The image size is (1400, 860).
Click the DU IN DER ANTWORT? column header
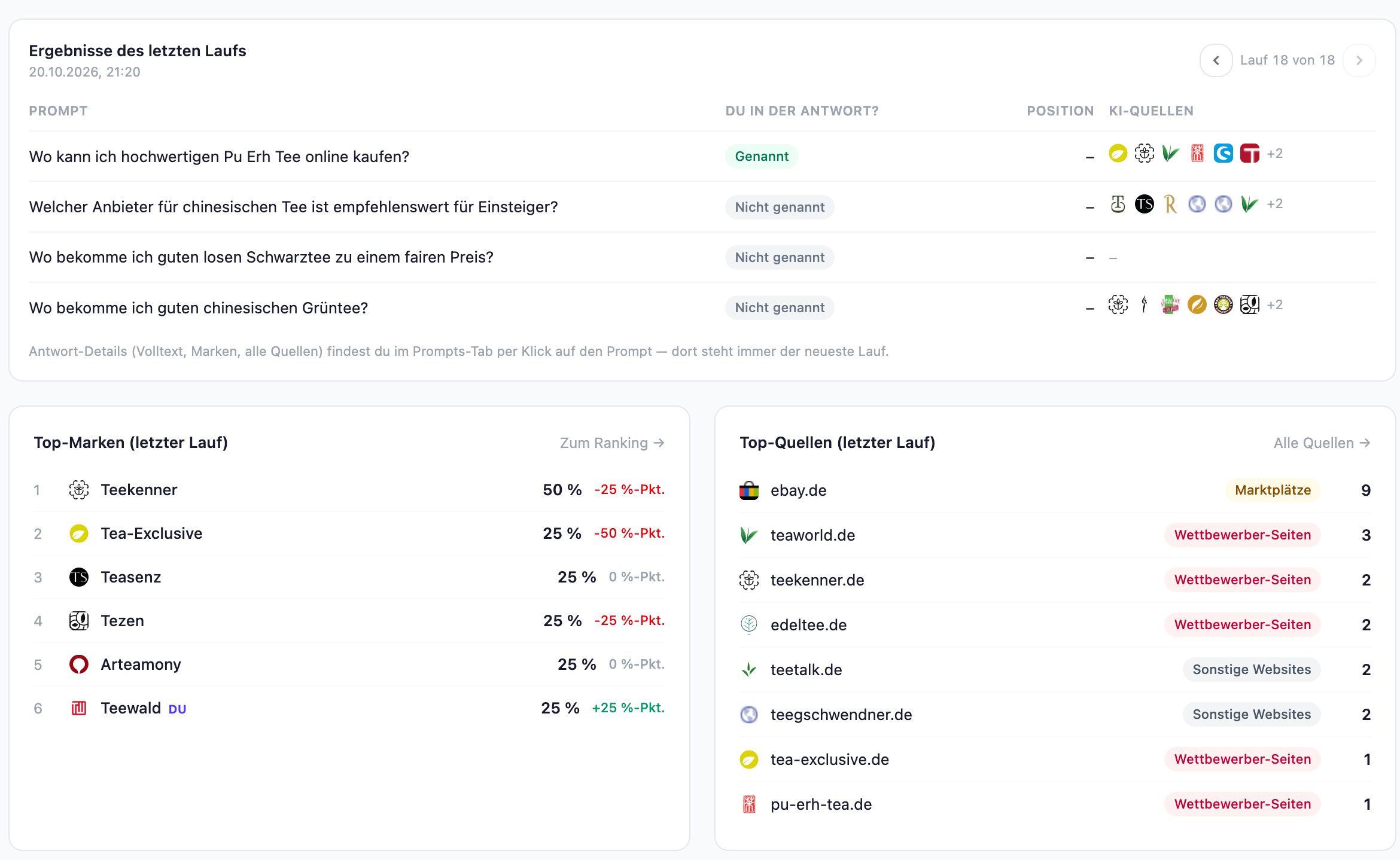tap(802, 111)
